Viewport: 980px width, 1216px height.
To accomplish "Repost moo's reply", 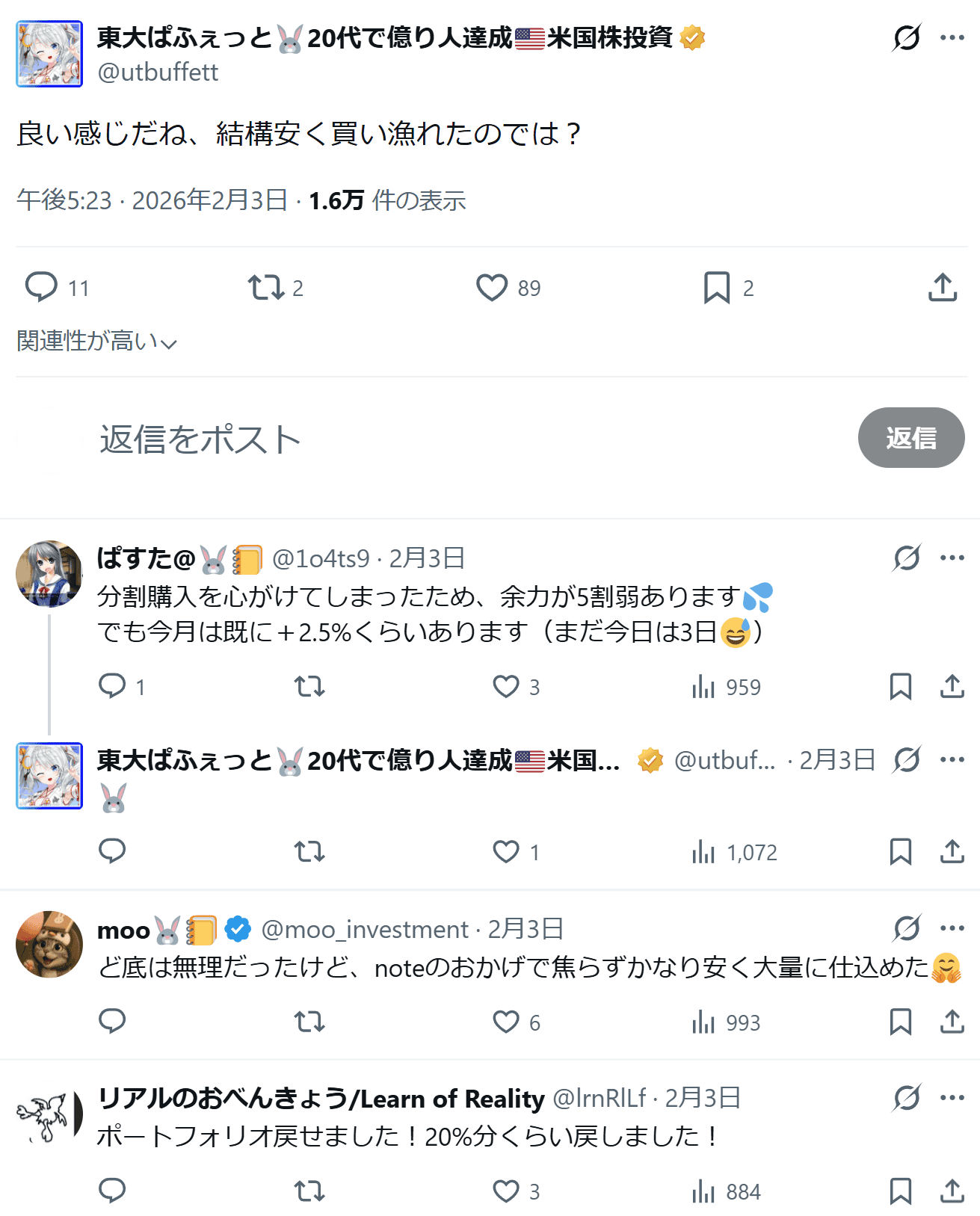I will pyautogui.click(x=309, y=1021).
